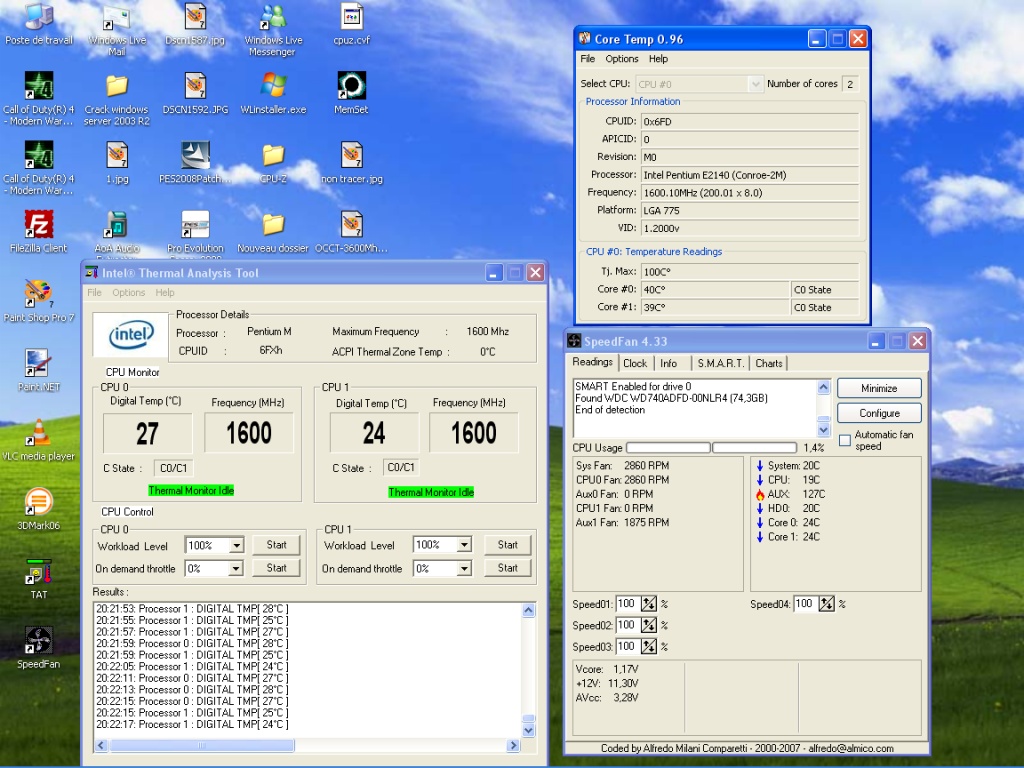
Task: Click the Speed01 value input field
Action: [626, 604]
